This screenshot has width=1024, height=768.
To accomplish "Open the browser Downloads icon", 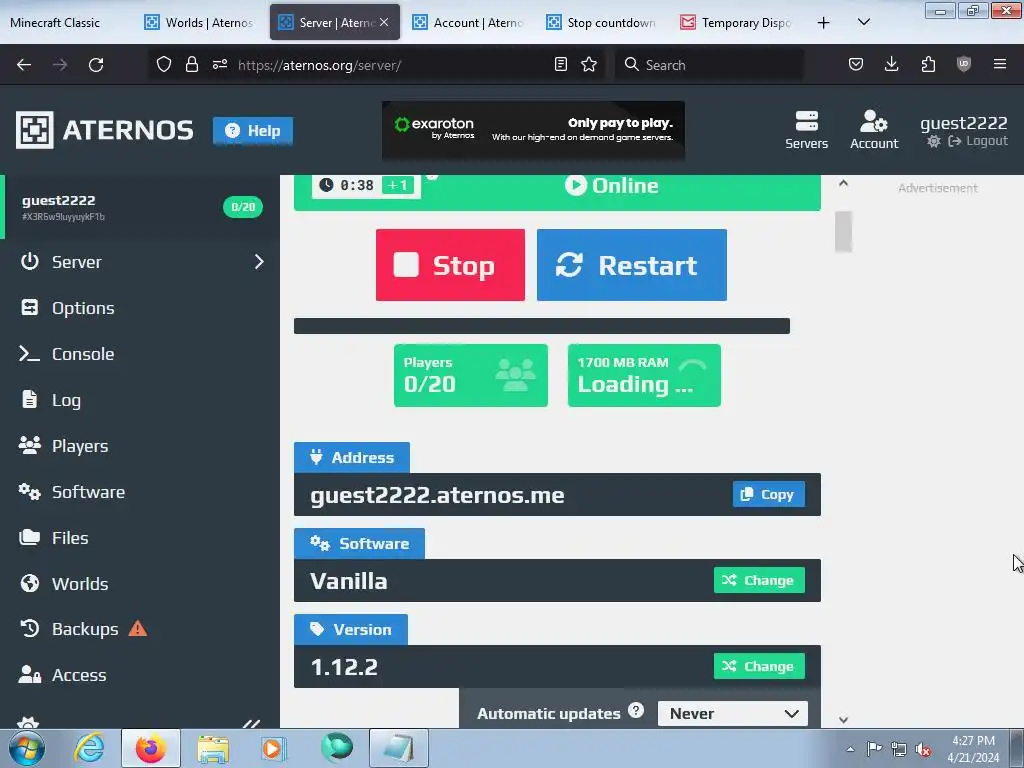I will (x=891, y=65).
